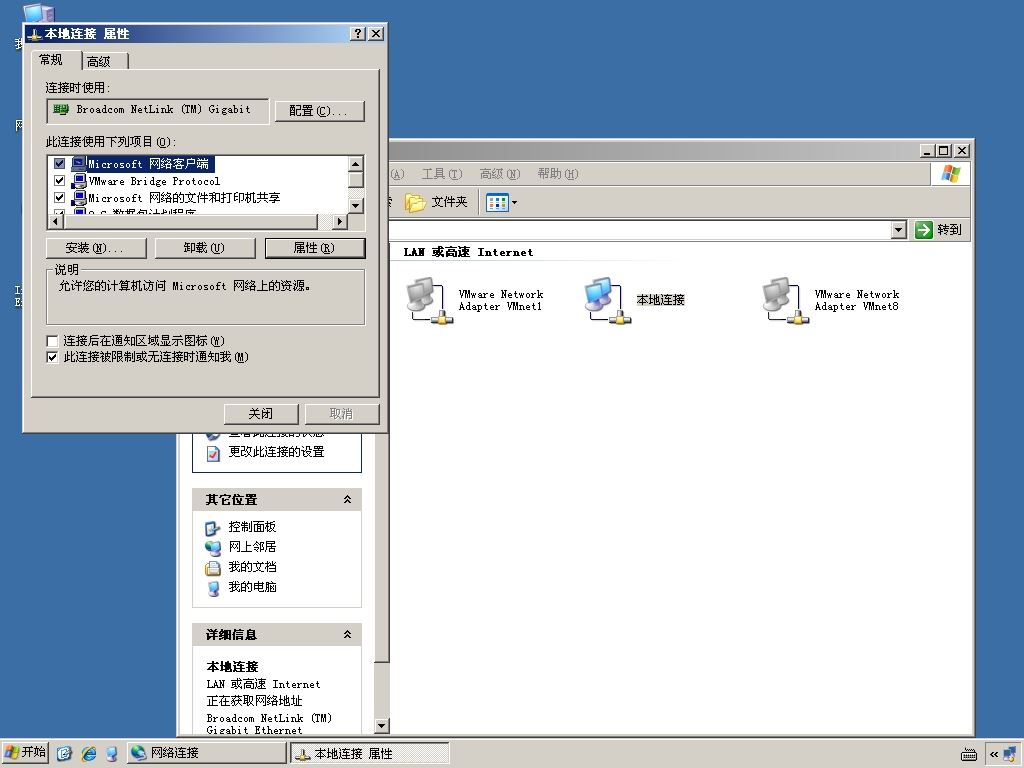Open the 工具(T) menu
The height and width of the screenshot is (768, 1024).
(x=441, y=174)
